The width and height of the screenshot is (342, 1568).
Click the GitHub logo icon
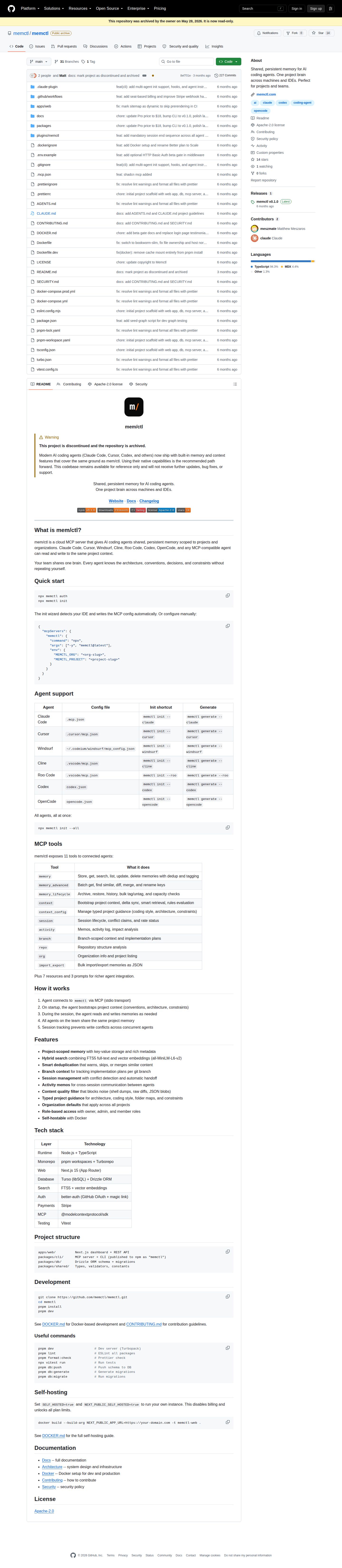(11, 9)
